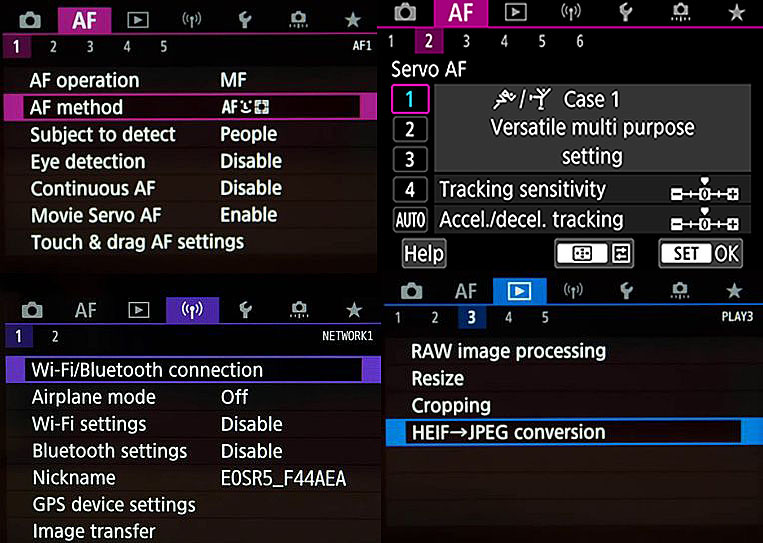This screenshot has width=763, height=543.
Task: Open the playback icon tab in NETWORK1 menu
Action: click(139, 310)
